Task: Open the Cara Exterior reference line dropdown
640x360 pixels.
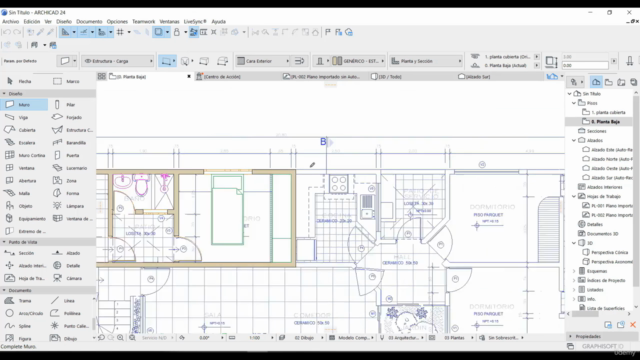Action: [263, 61]
